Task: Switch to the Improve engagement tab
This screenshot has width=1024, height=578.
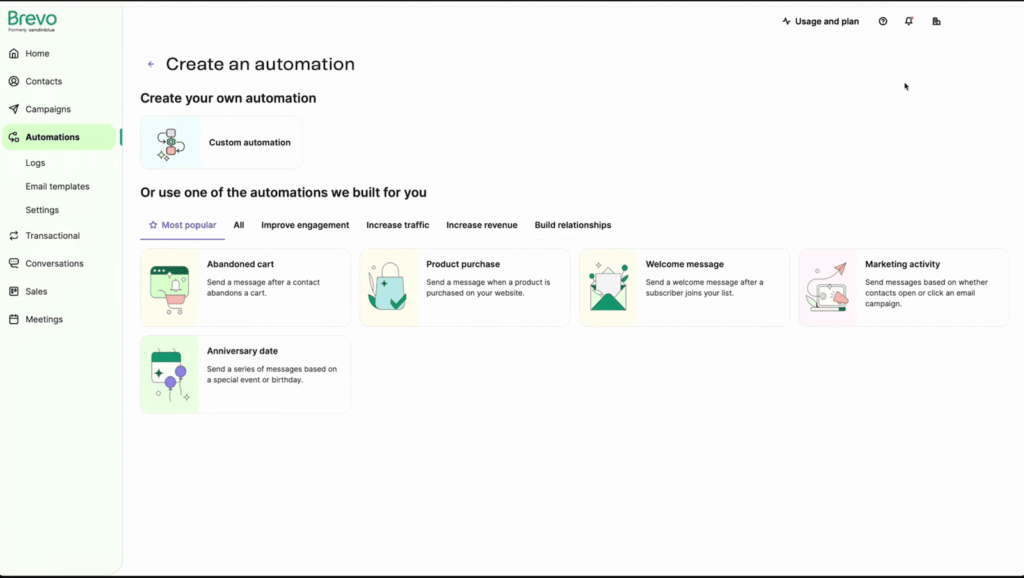Action: pos(305,225)
